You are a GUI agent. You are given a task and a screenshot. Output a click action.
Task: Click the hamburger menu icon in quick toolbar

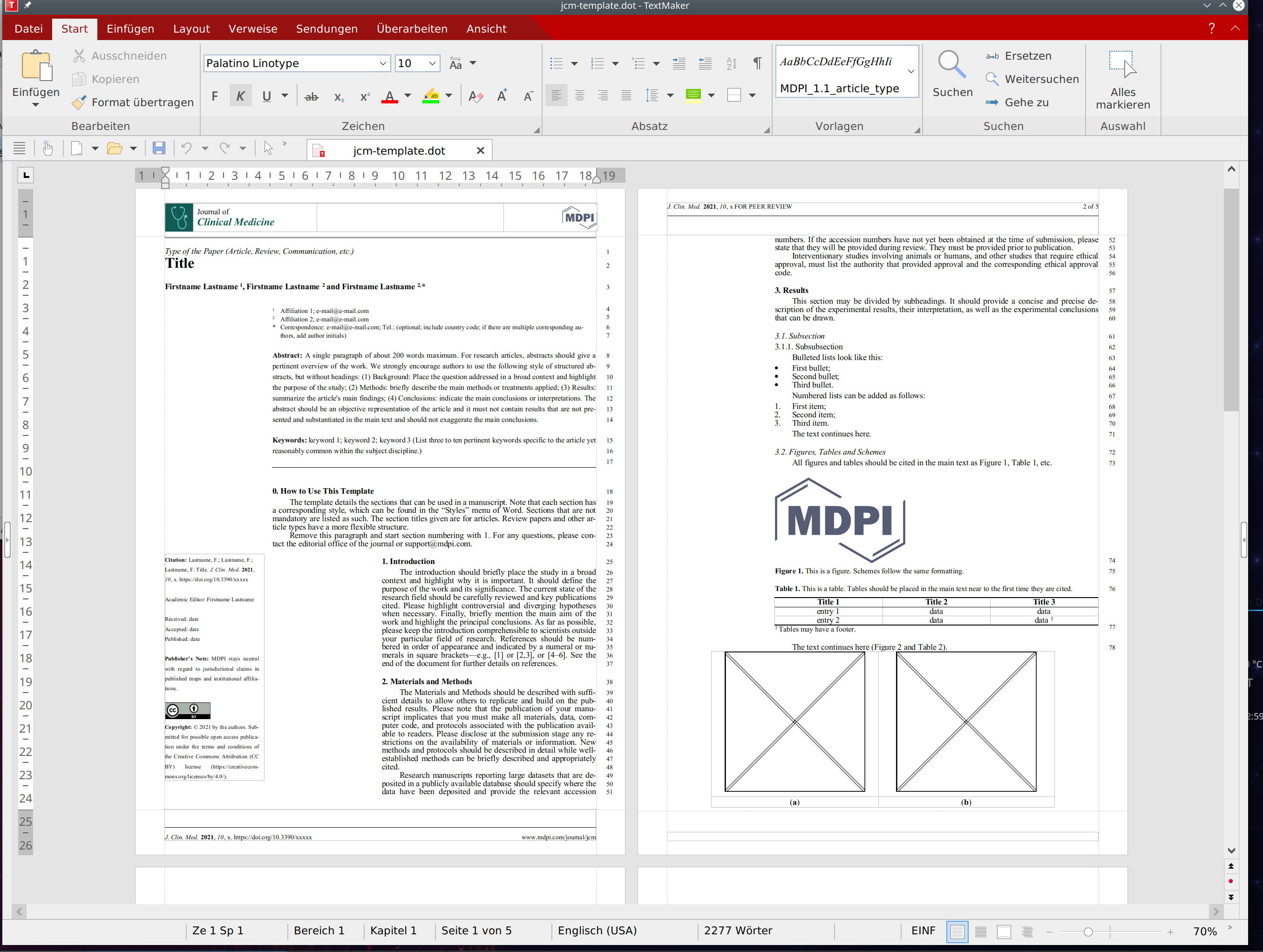[x=20, y=149]
